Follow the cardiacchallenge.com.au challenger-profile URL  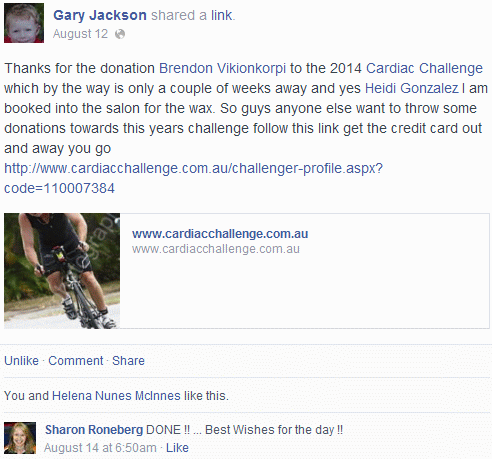pyautogui.click(x=193, y=168)
